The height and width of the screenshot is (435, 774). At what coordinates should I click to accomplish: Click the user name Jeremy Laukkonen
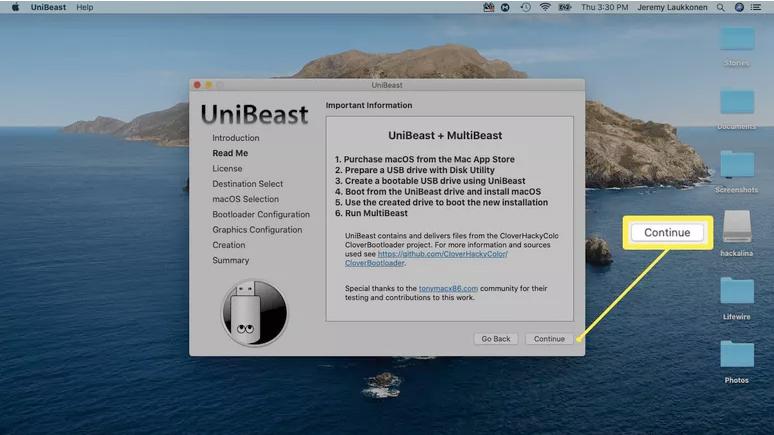click(672, 7)
